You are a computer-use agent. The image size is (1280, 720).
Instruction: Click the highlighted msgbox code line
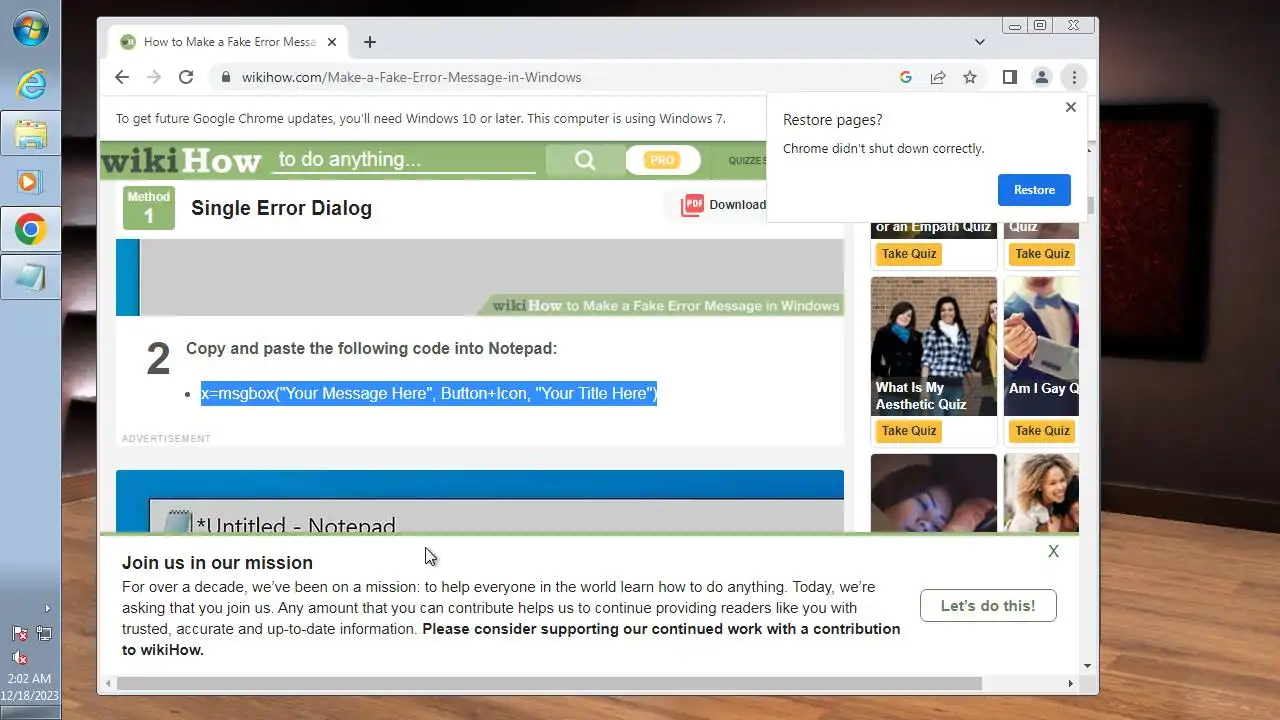(x=429, y=393)
